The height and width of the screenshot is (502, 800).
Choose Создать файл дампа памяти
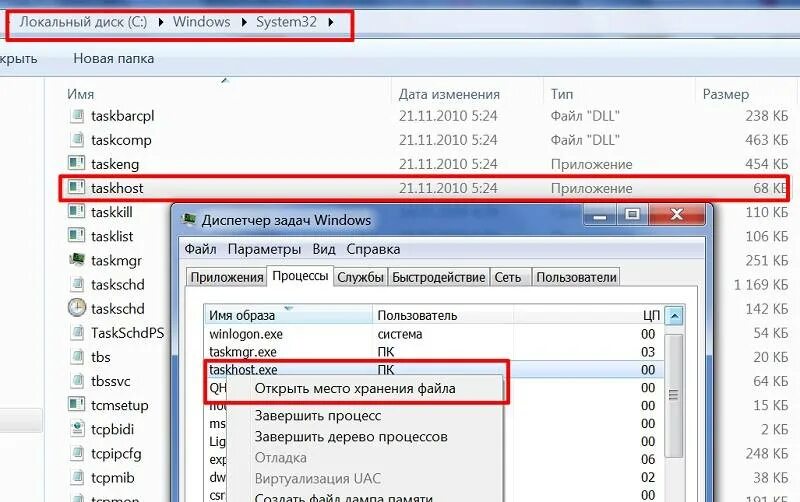point(343,497)
